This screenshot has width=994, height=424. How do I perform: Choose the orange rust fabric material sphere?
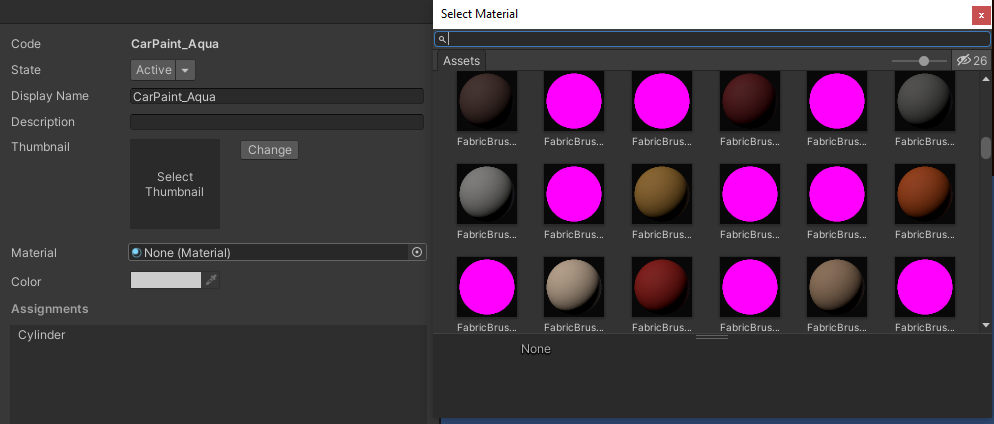click(923, 194)
